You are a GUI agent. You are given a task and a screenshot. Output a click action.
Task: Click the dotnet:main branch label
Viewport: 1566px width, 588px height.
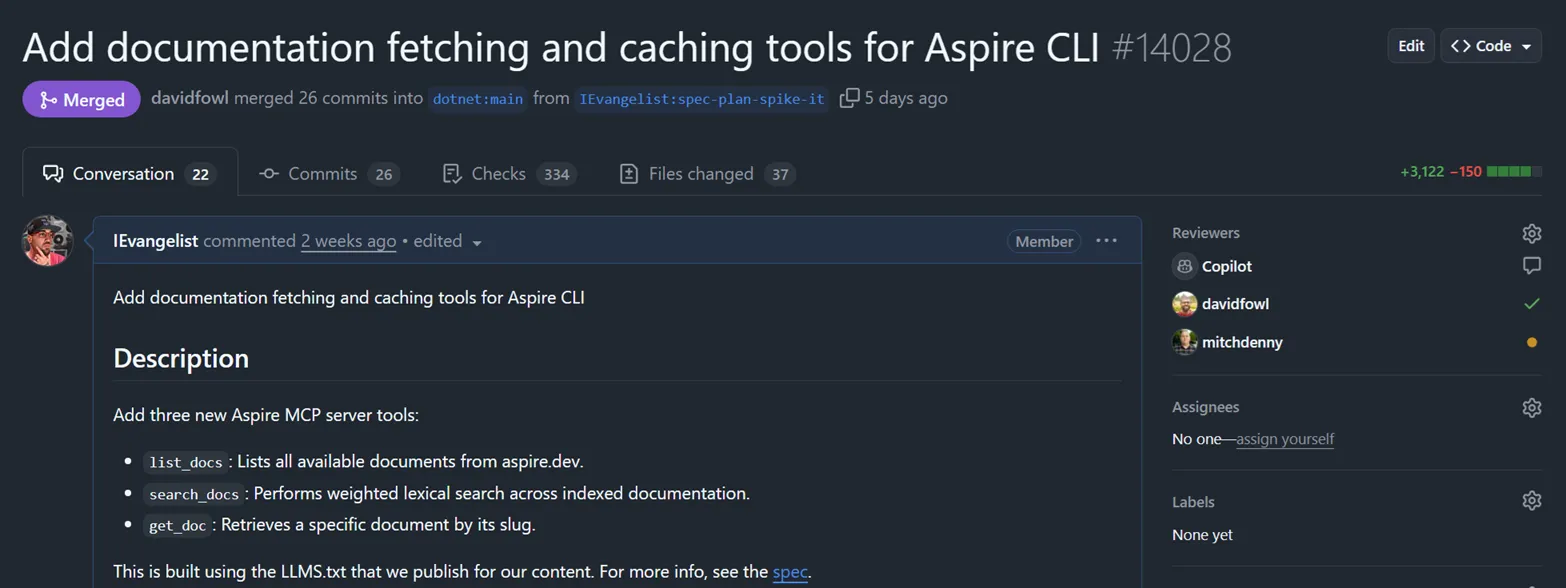pyautogui.click(x=477, y=98)
